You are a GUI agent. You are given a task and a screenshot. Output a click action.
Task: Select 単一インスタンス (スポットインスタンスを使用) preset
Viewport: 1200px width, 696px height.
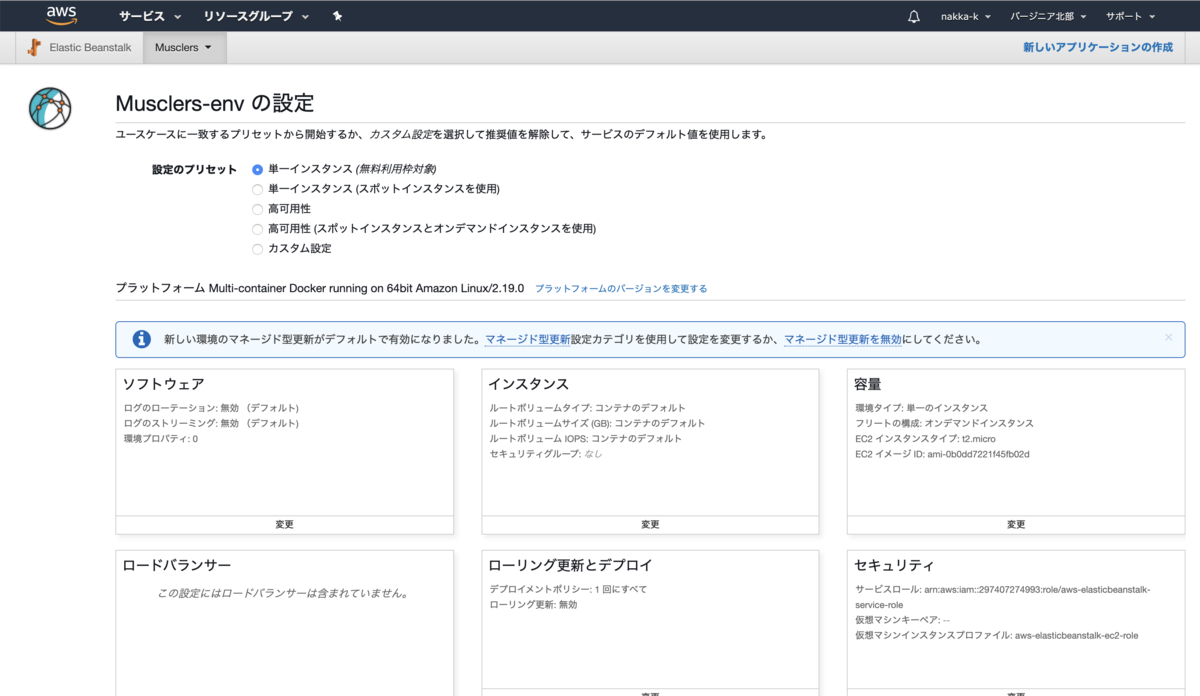258,189
